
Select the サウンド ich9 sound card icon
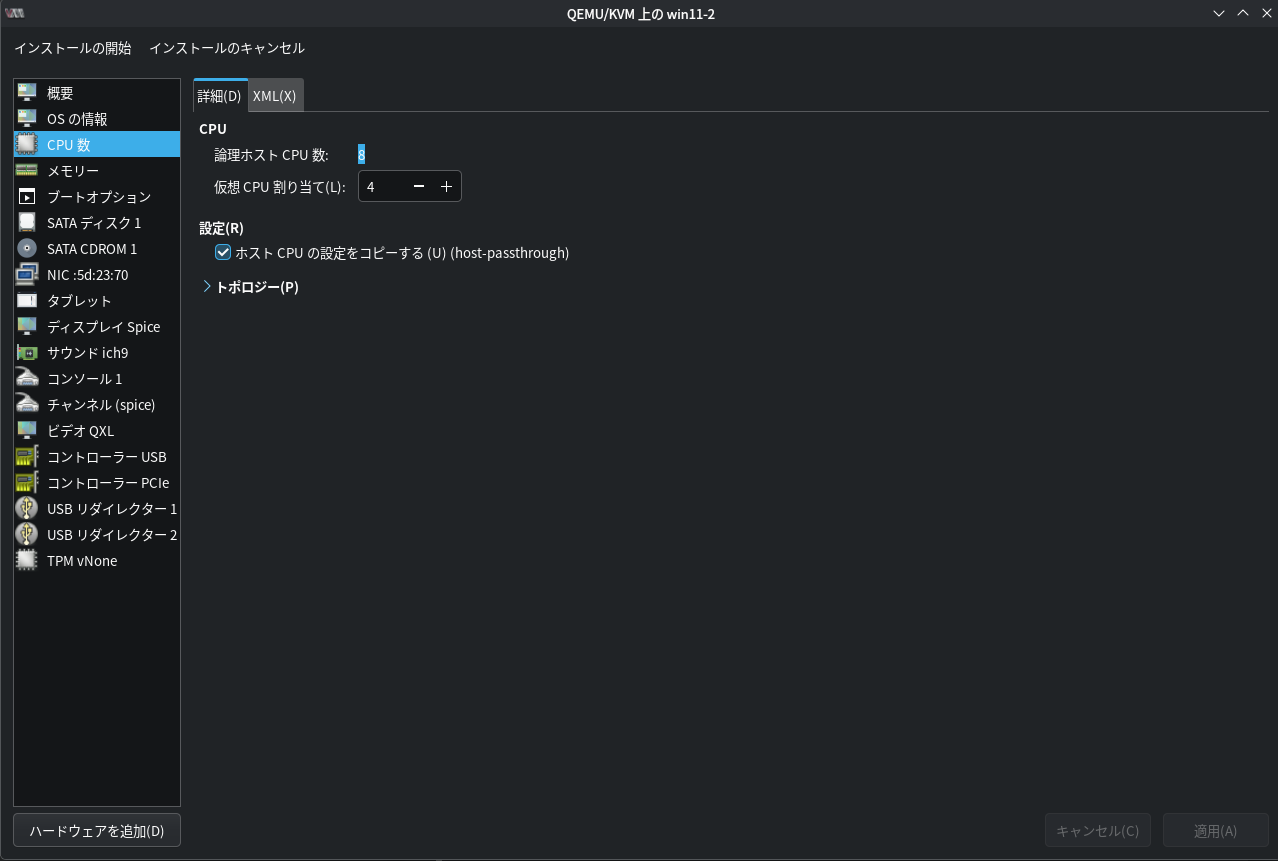27,353
